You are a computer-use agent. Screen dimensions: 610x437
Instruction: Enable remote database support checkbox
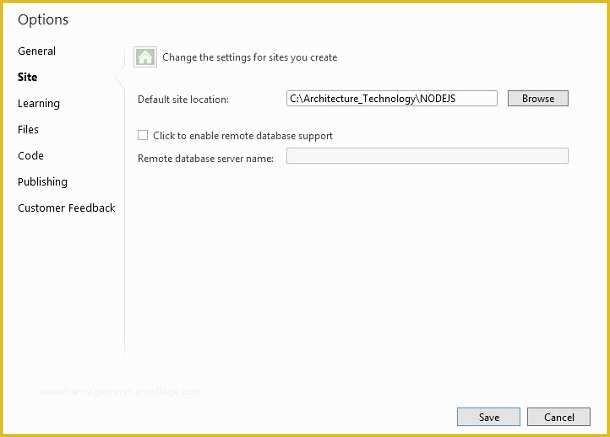pos(143,135)
